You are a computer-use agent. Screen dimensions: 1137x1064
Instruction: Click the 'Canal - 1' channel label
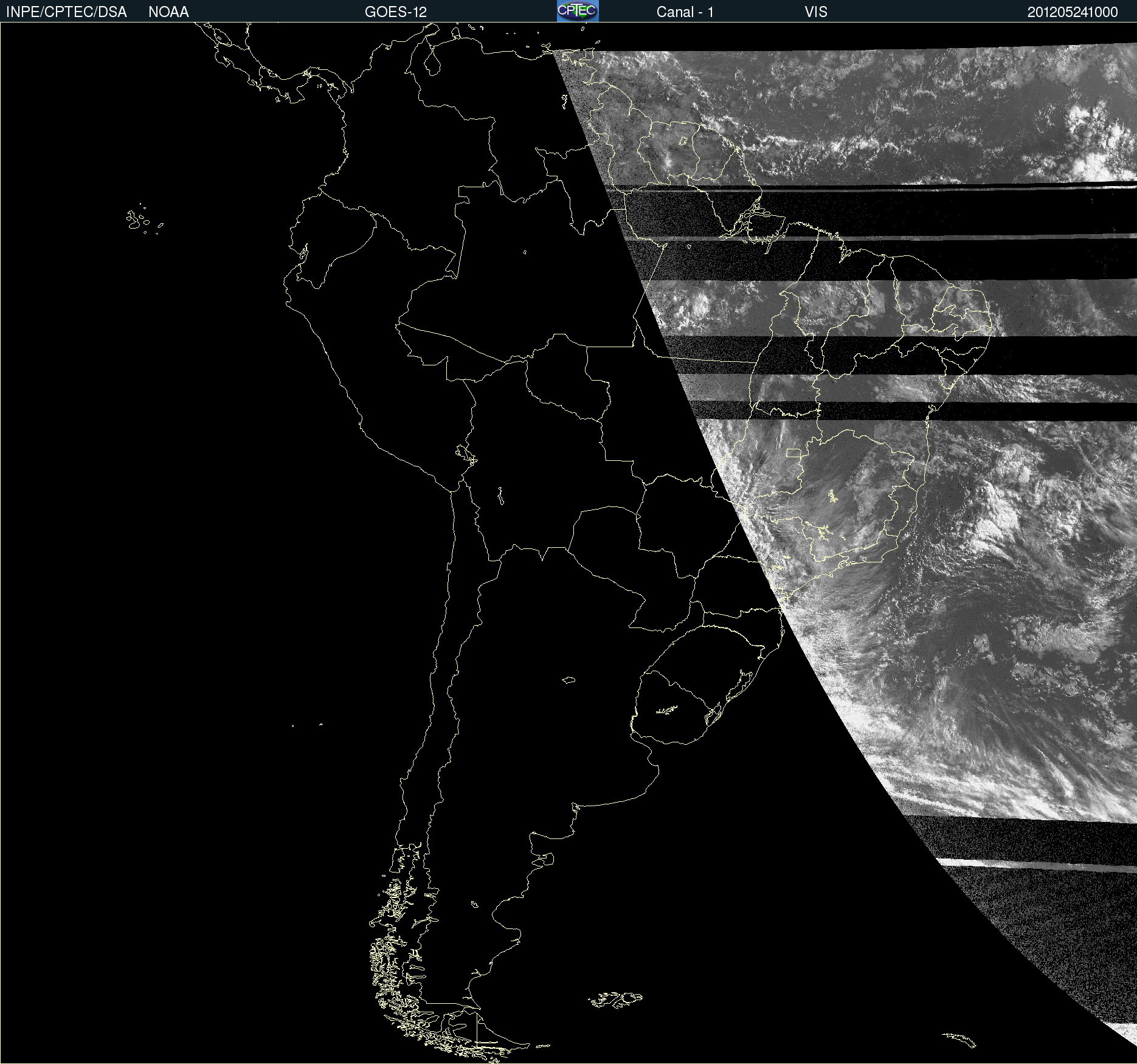[x=685, y=12]
